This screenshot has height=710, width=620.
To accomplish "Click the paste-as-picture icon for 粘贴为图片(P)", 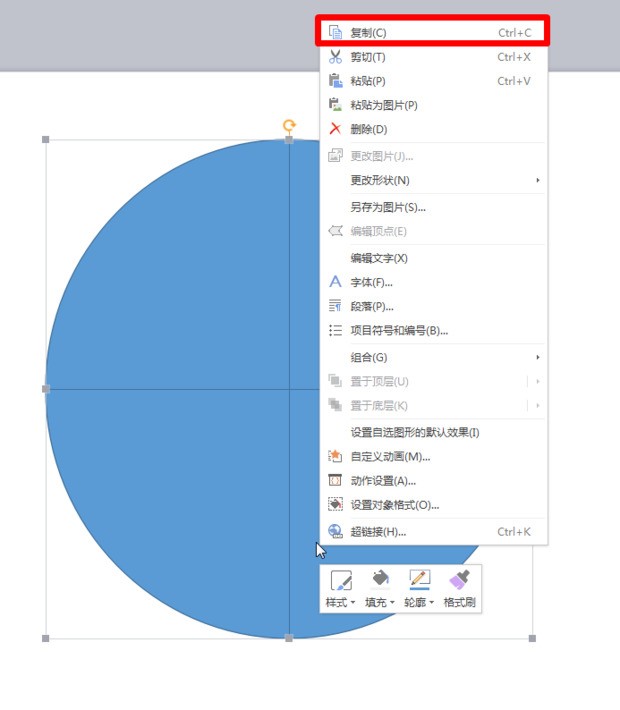I will pos(335,105).
